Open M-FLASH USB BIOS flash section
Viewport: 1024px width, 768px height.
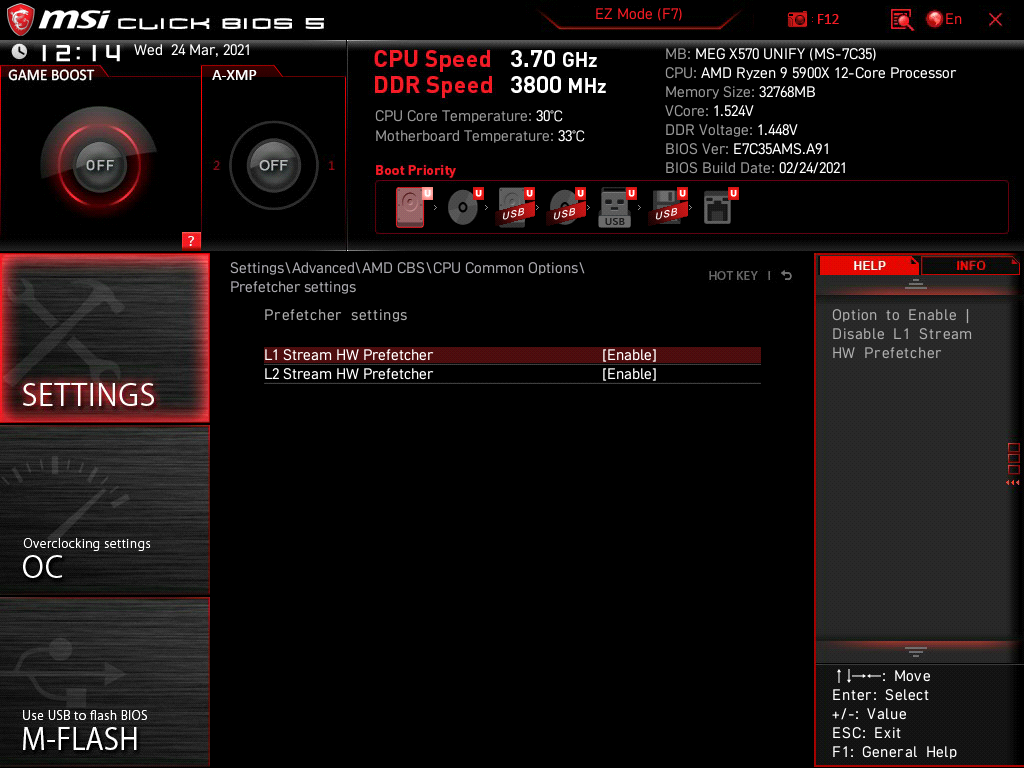(x=104, y=682)
